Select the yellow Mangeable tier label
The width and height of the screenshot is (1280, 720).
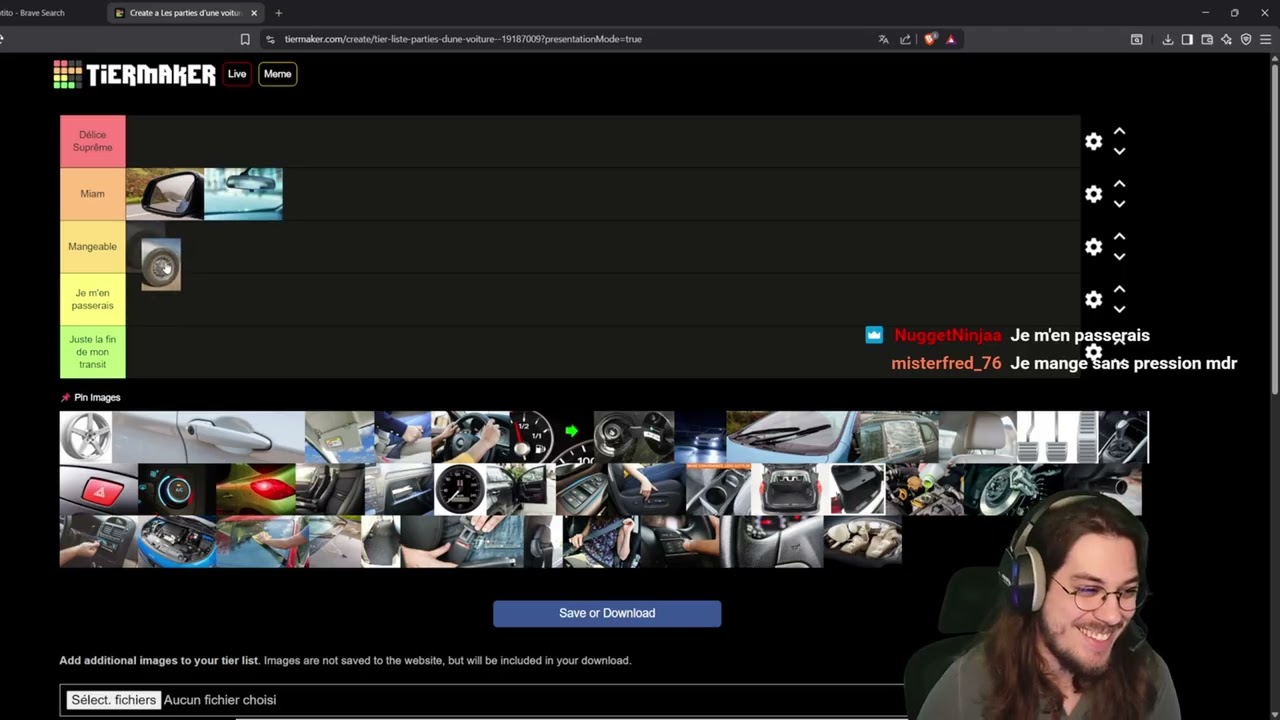(92, 246)
